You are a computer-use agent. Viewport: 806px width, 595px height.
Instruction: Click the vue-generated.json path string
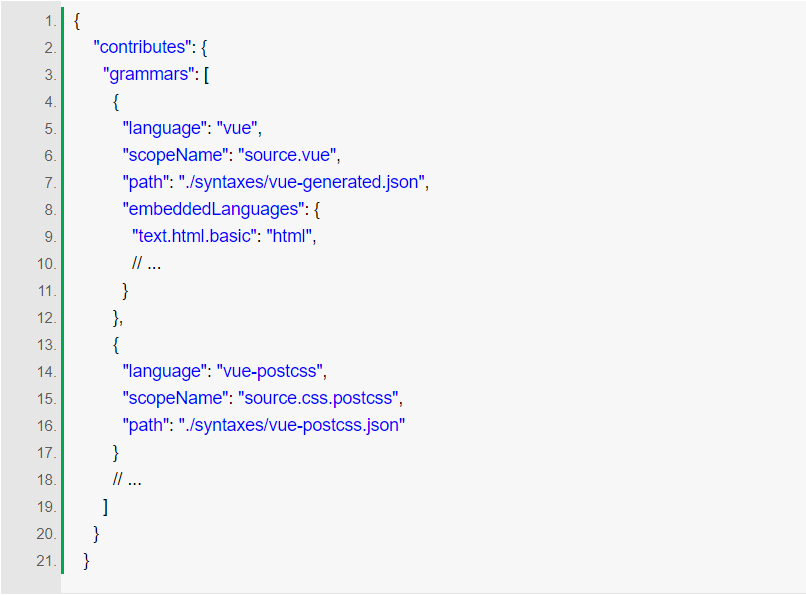point(301,182)
